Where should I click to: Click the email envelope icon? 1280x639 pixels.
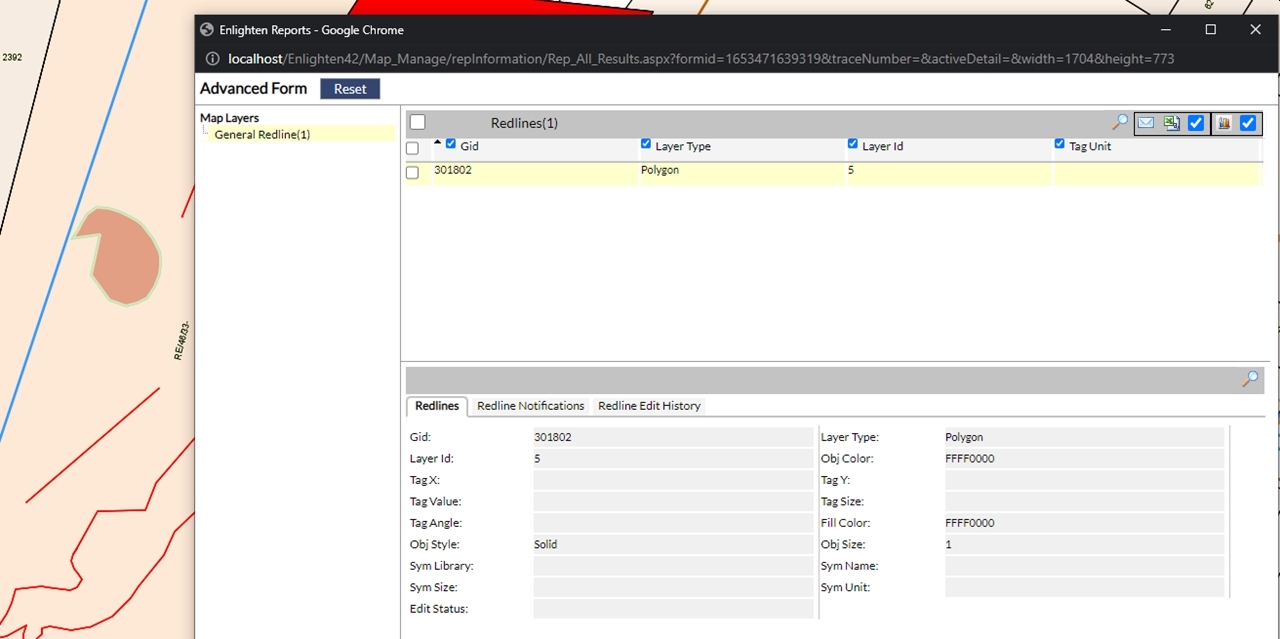1146,123
